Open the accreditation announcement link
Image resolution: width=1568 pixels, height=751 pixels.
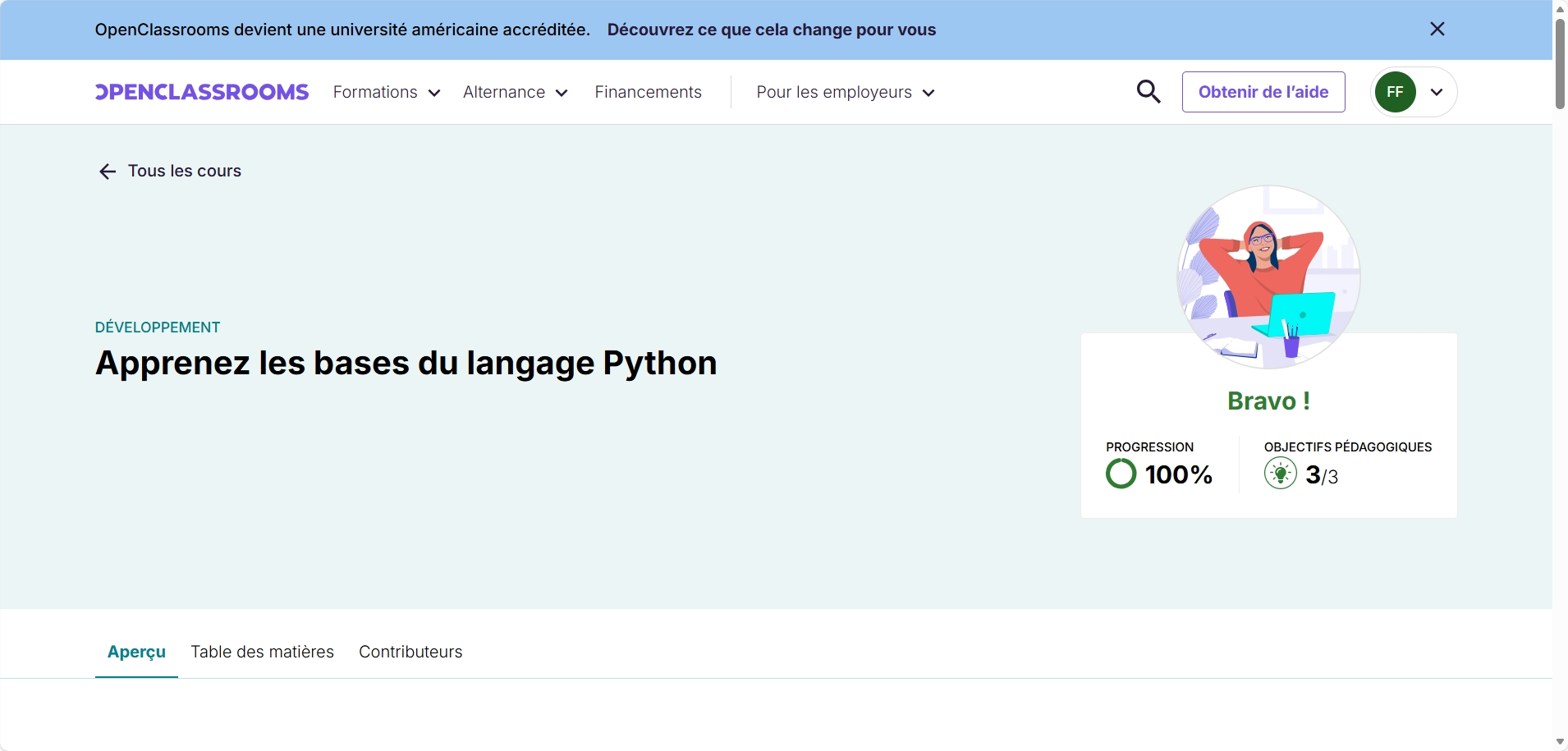pos(771,30)
